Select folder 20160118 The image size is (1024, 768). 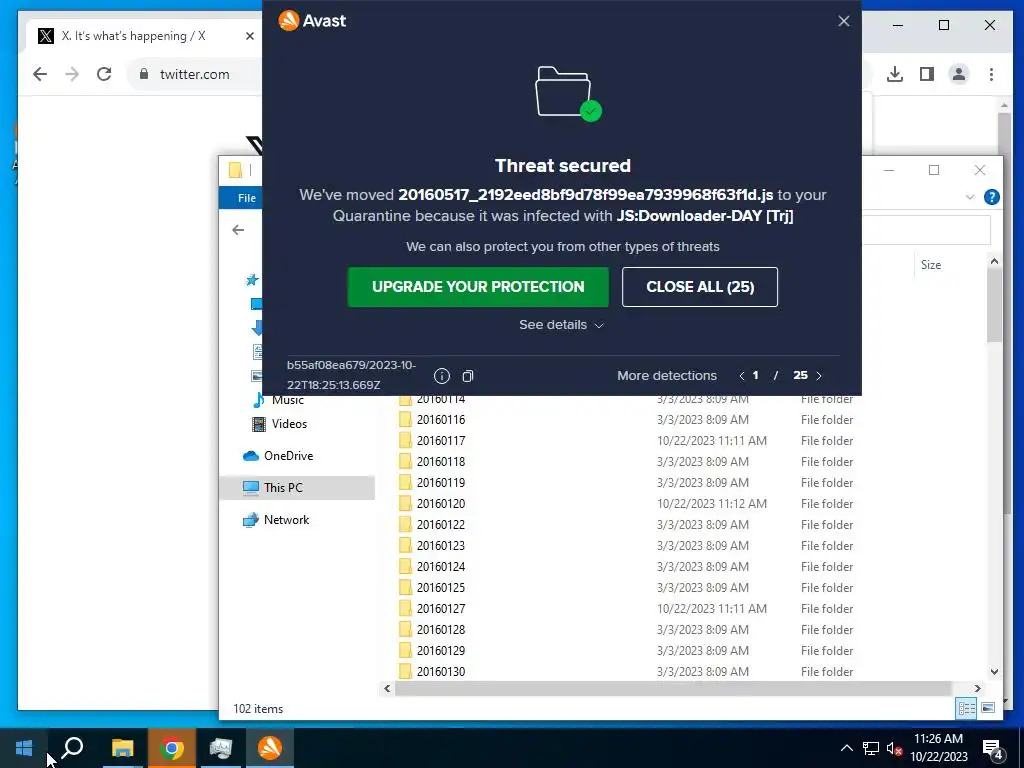627,462
